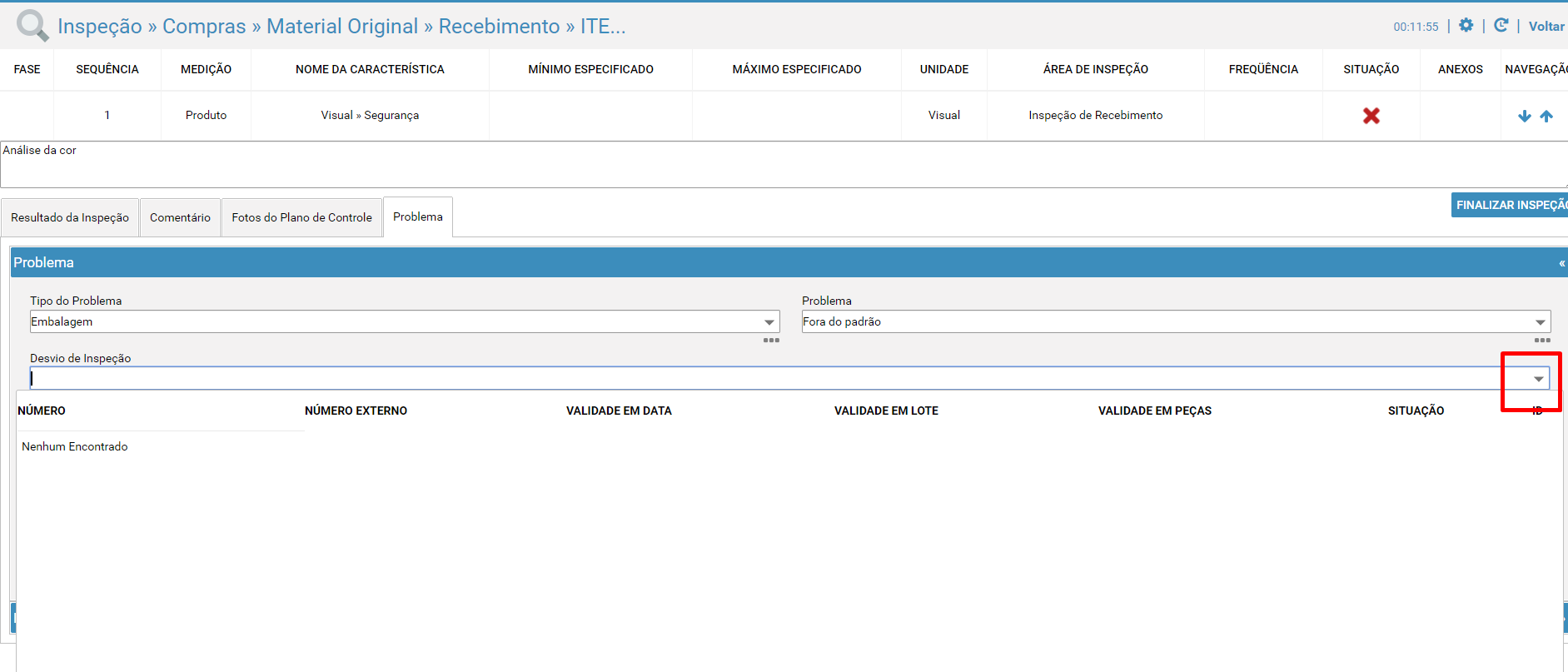The image size is (1568, 672).
Task: Click the Inspeção de Recebimento area cell
Action: pos(1095,115)
